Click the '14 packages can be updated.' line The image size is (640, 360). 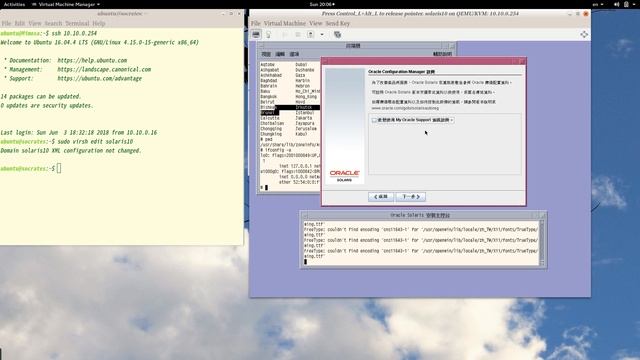tap(41, 97)
